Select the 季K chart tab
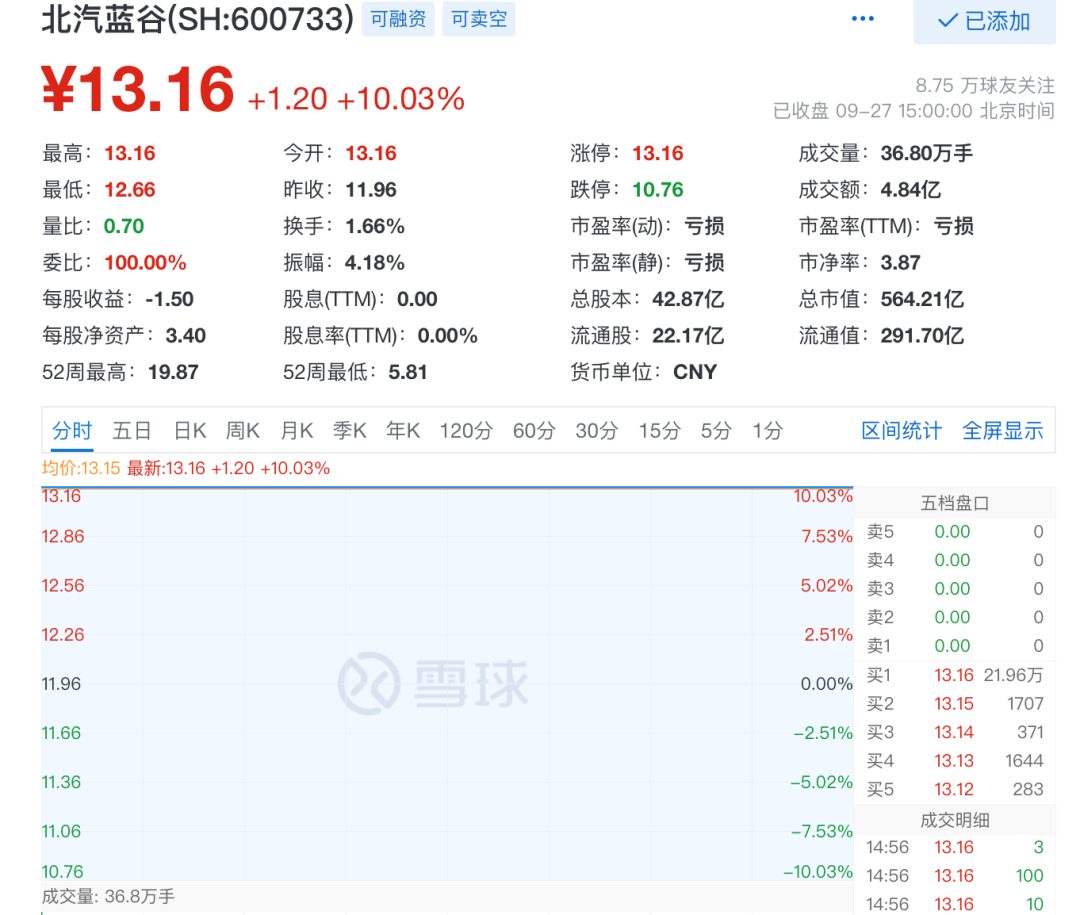1080x915 pixels. [x=349, y=431]
